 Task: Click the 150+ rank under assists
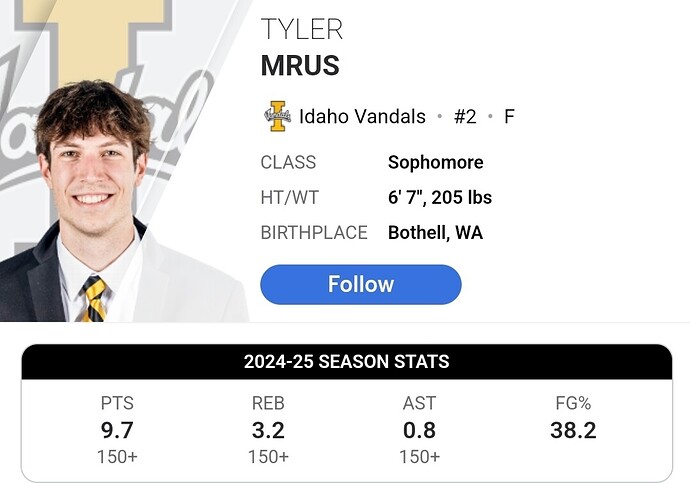(419, 457)
